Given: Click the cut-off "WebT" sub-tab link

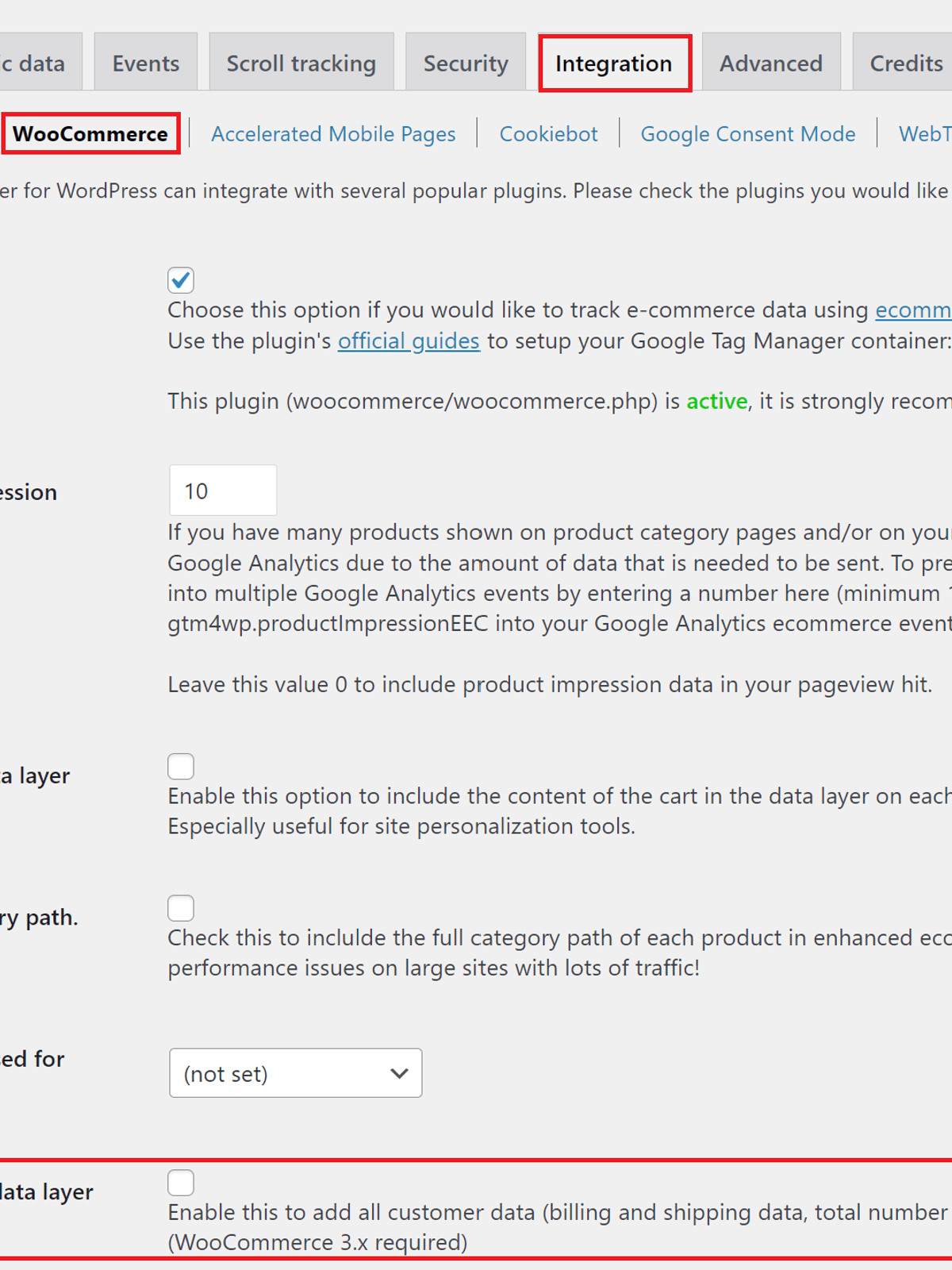Looking at the screenshot, I should (x=925, y=133).
